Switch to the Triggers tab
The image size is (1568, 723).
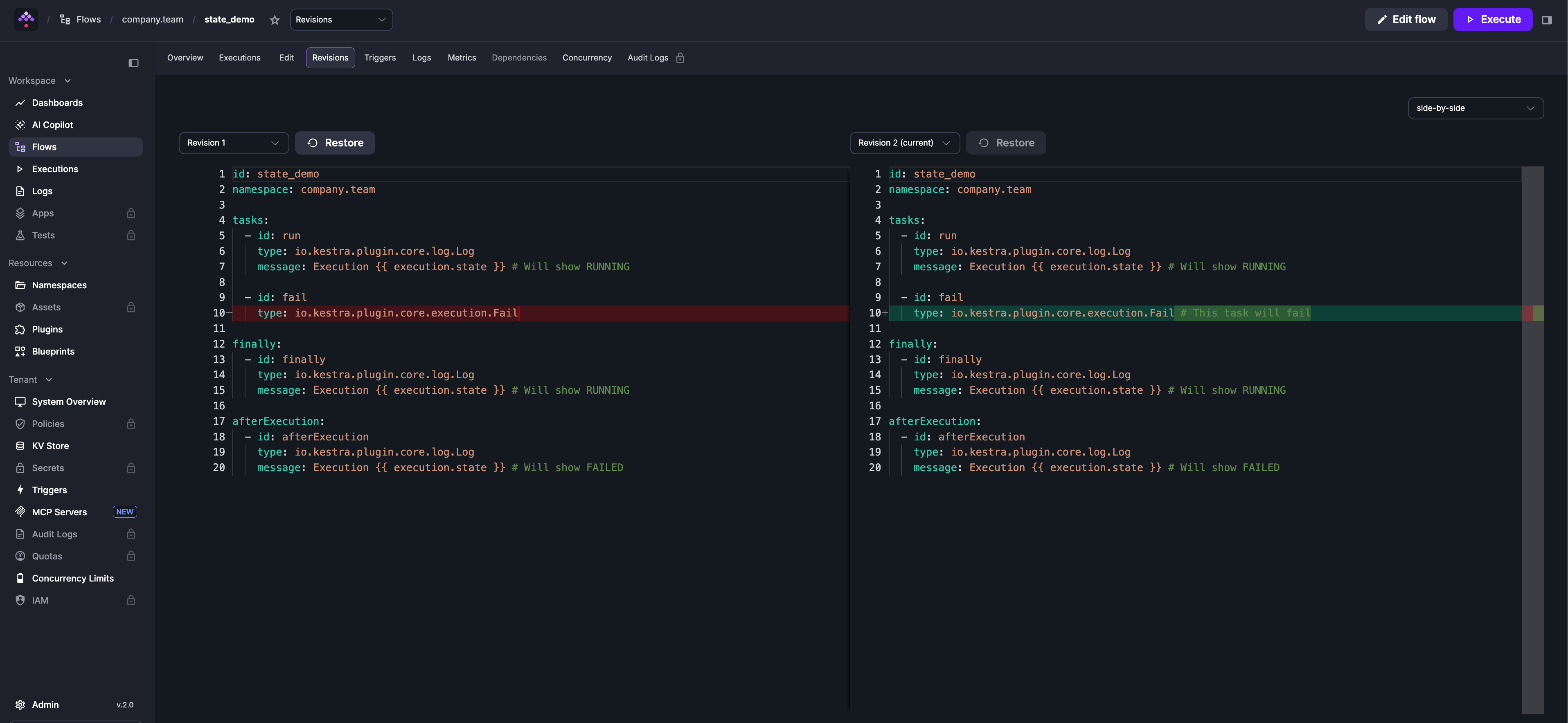(x=380, y=58)
